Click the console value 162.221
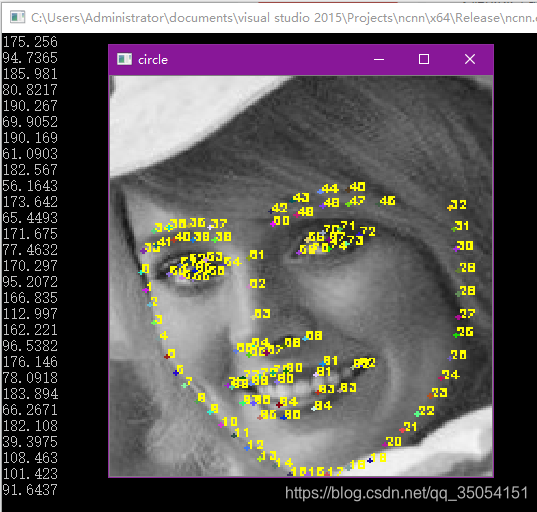The height and width of the screenshot is (512, 537). [x=30, y=330]
